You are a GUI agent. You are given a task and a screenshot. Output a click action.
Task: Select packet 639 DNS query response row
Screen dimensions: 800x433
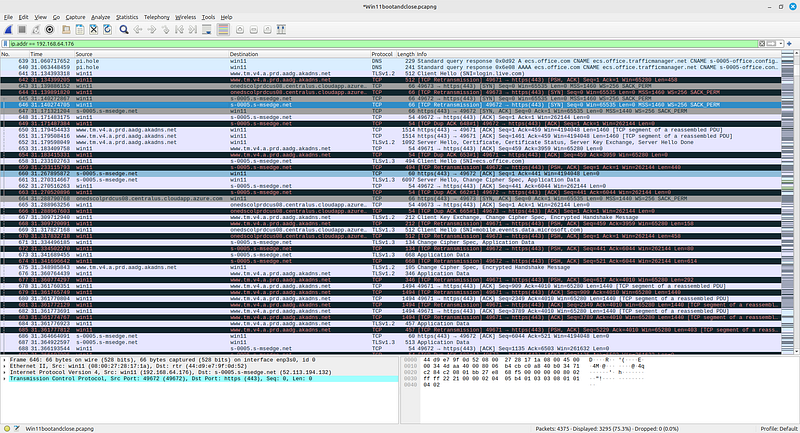pyautogui.click(x=390, y=61)
